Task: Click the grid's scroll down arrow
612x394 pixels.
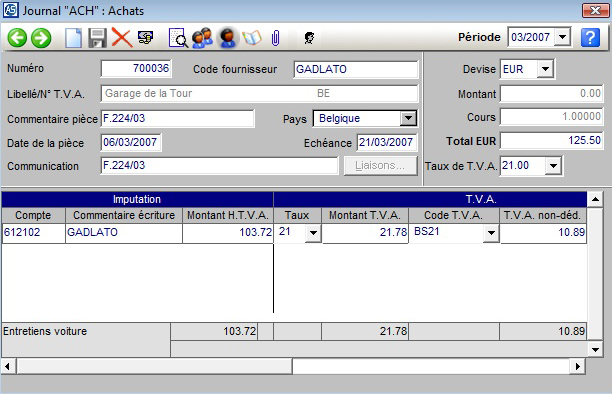Action: click(x=595, y=349)
